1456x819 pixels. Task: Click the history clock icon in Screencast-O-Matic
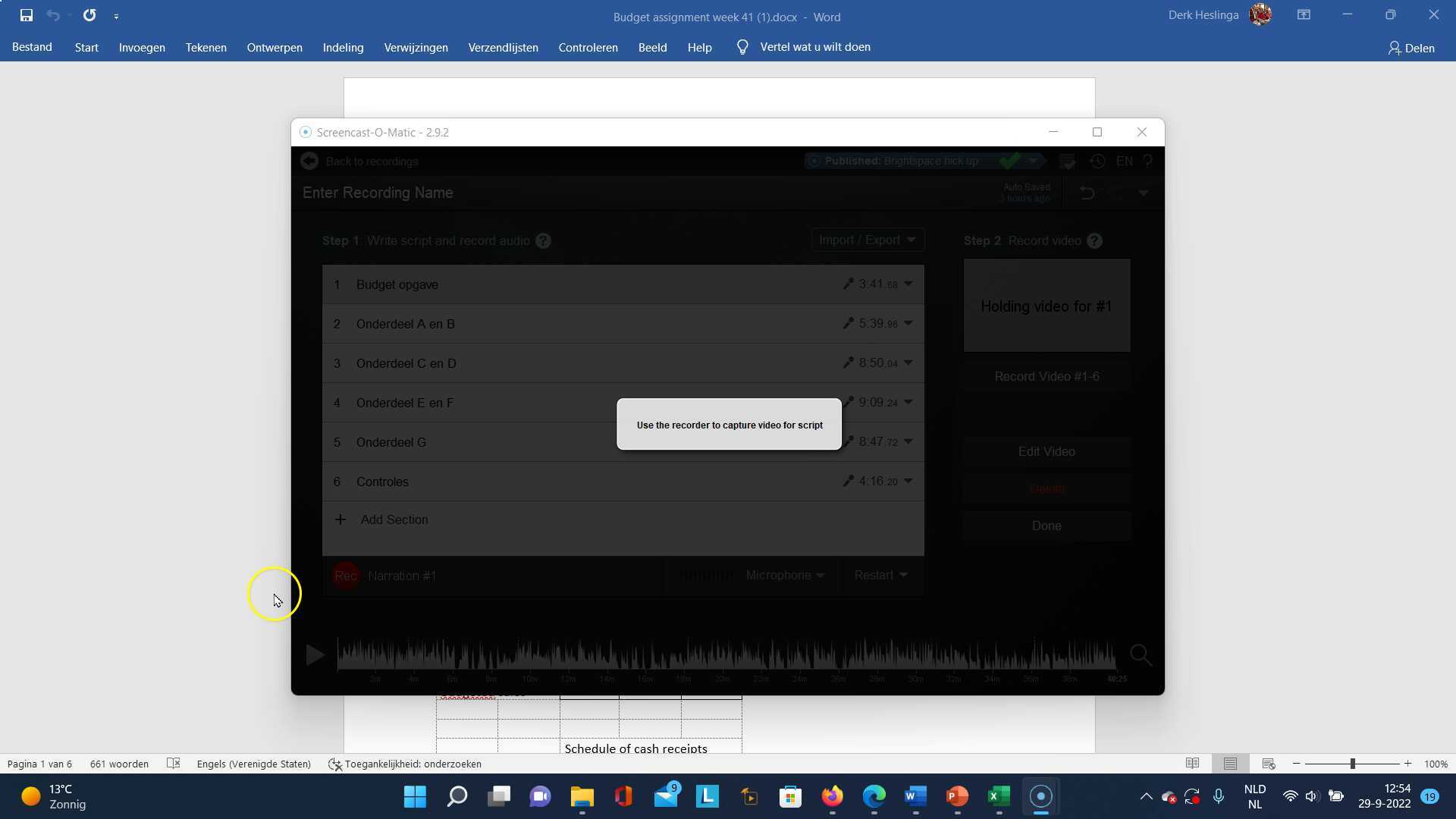(x=1097, y=162)
